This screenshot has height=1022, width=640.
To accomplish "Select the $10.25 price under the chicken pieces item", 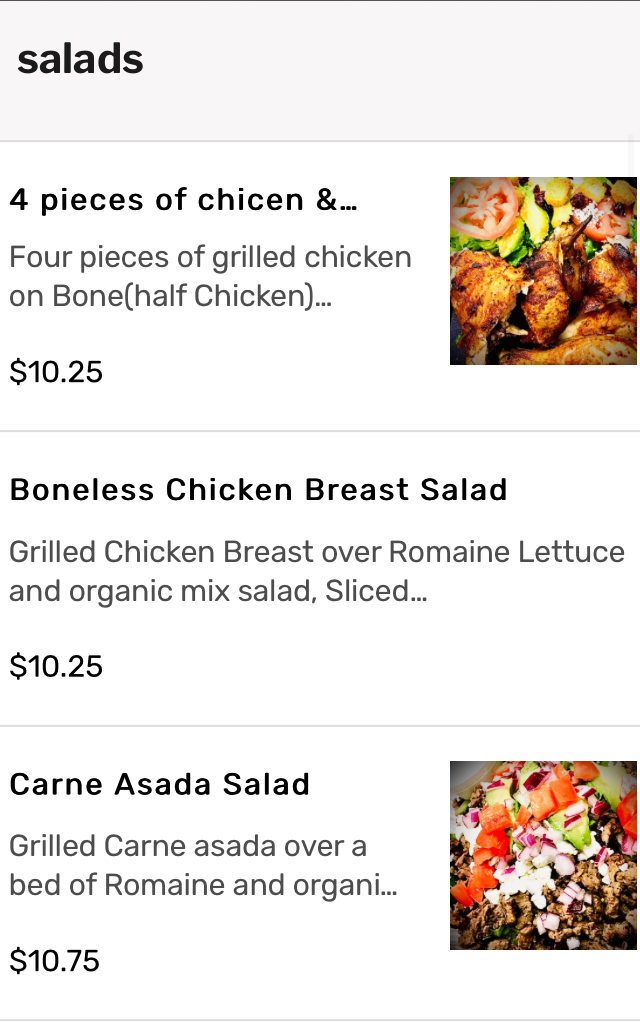I will pyautogui.click(x=56, y=372).
